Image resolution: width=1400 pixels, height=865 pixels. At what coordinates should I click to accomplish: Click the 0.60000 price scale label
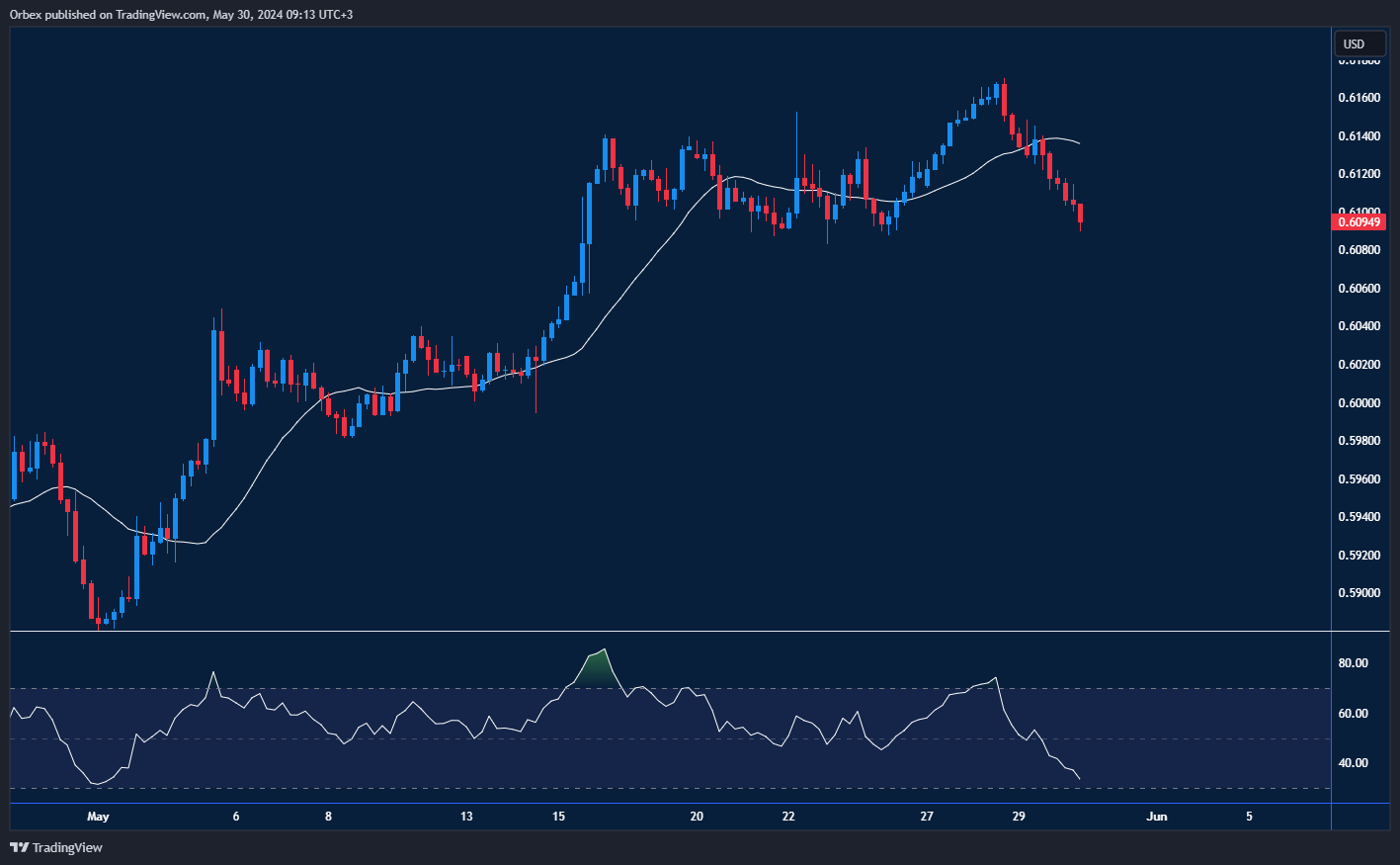point(1359,403)
